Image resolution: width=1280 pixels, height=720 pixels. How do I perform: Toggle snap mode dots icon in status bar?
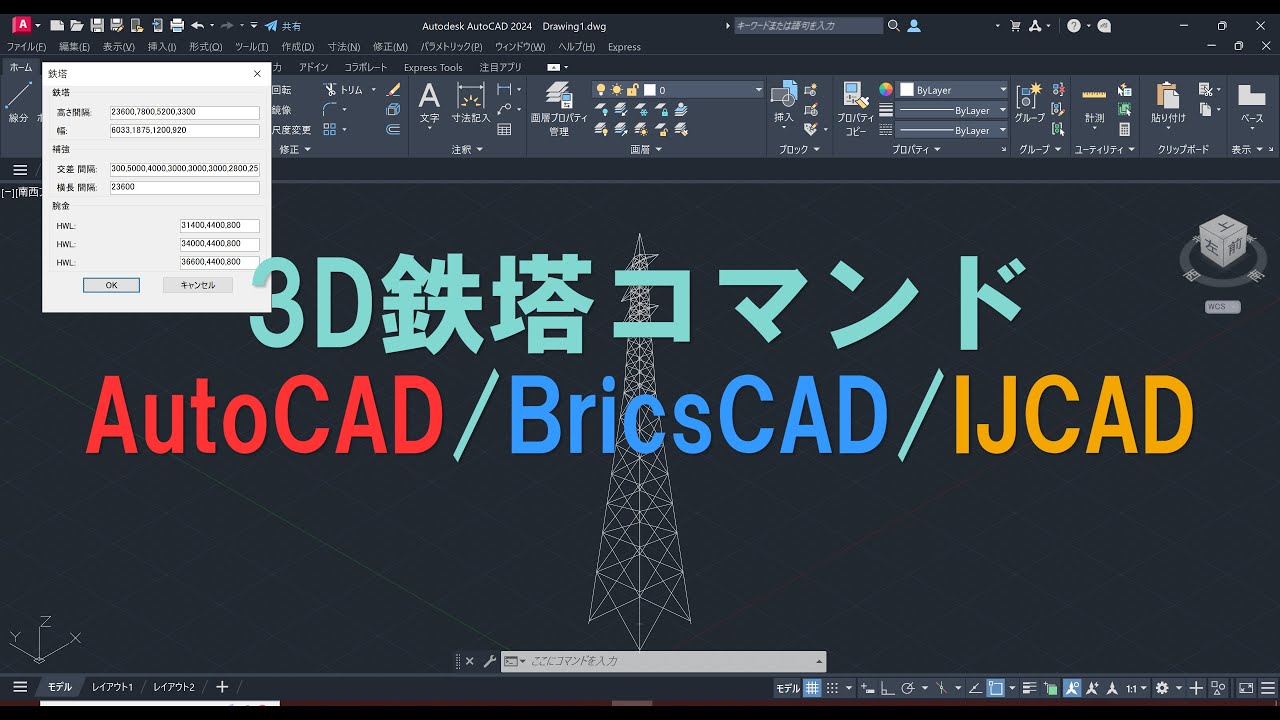pos(834,688)
